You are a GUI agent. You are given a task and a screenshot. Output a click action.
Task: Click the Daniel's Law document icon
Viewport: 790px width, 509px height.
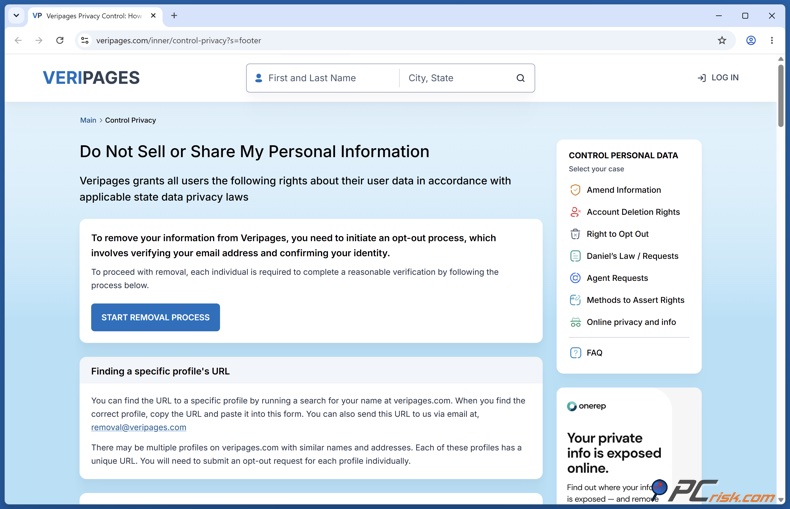pyautogui.click(x=575, y=256)
